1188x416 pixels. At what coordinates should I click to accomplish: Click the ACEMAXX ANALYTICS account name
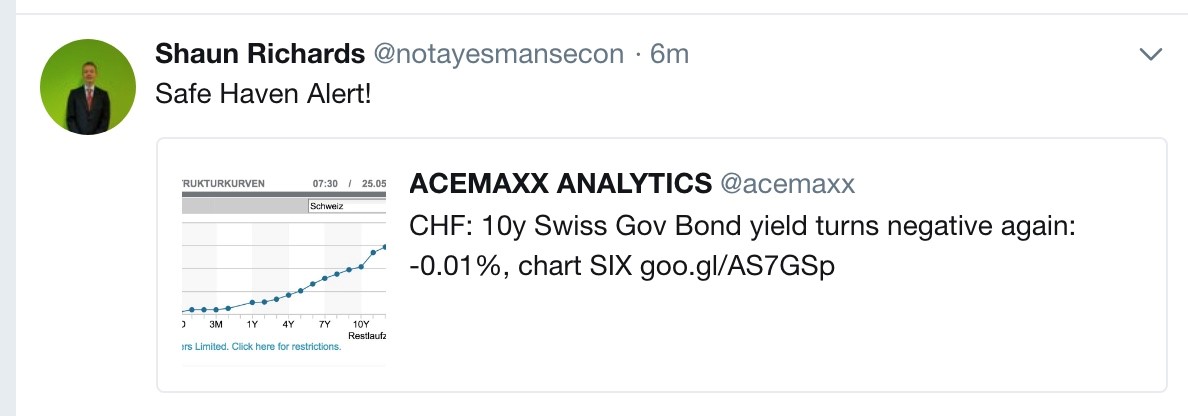coord(560,184)
